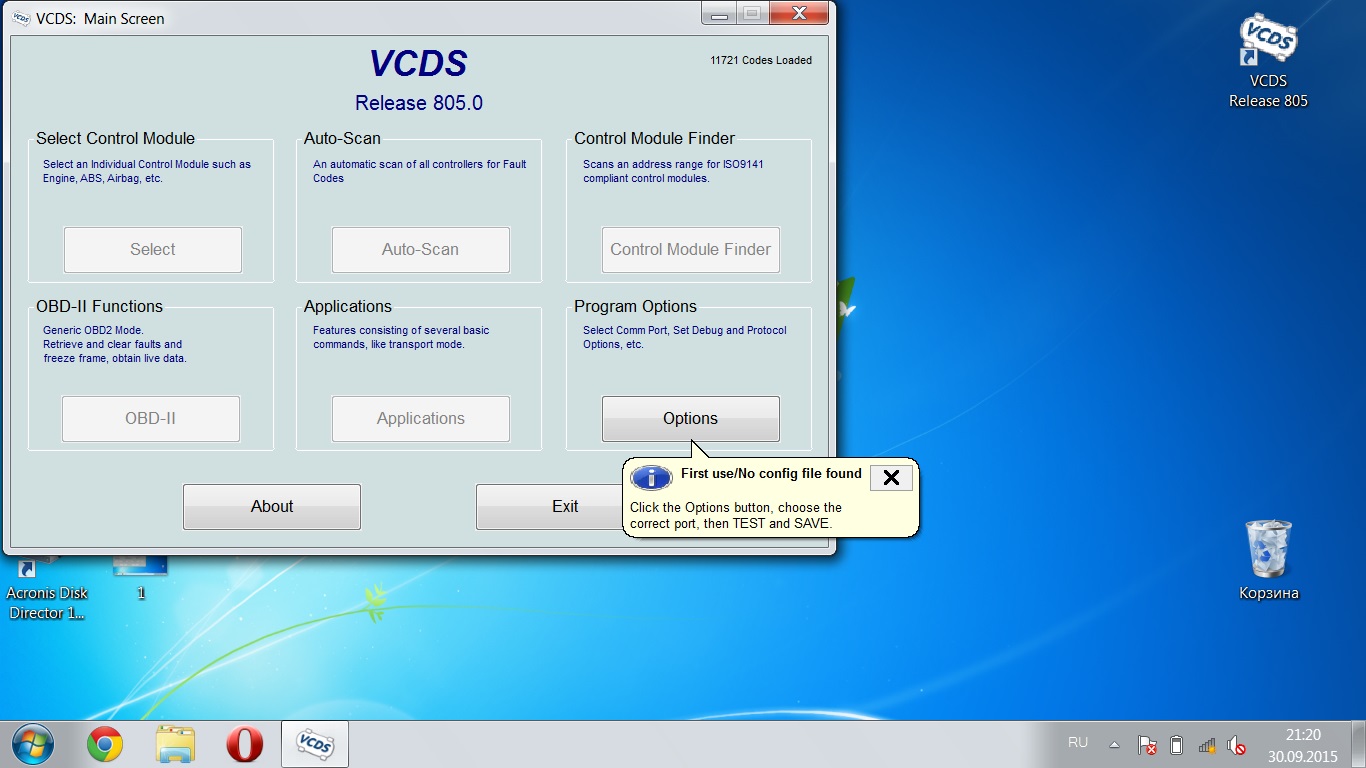Click the Program Options group label

[x=635, y=307]
